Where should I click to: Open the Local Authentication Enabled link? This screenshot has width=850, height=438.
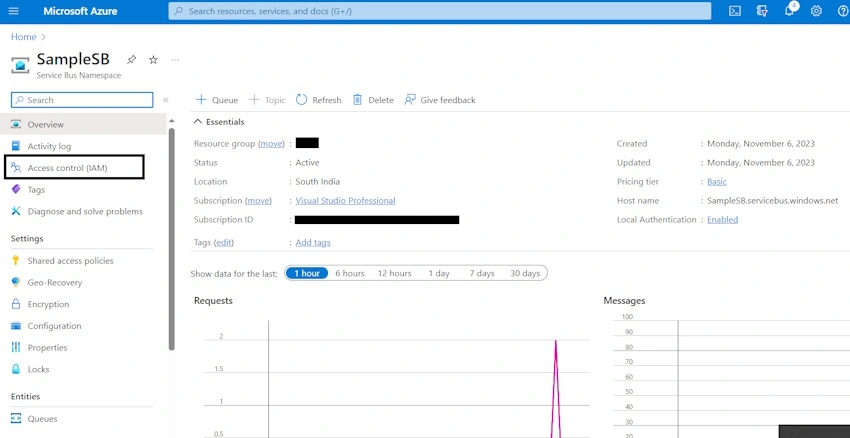point(722,220)
